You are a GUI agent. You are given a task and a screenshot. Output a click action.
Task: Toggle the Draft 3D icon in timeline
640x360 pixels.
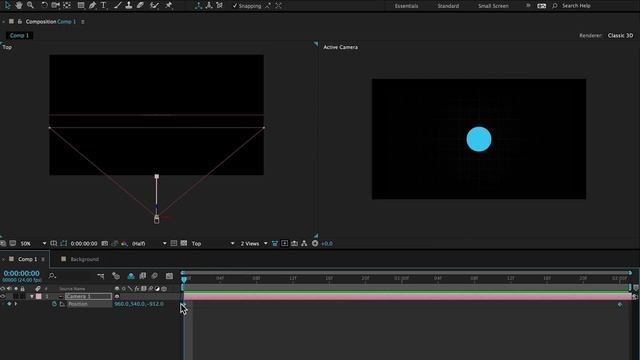click(116, 276)
